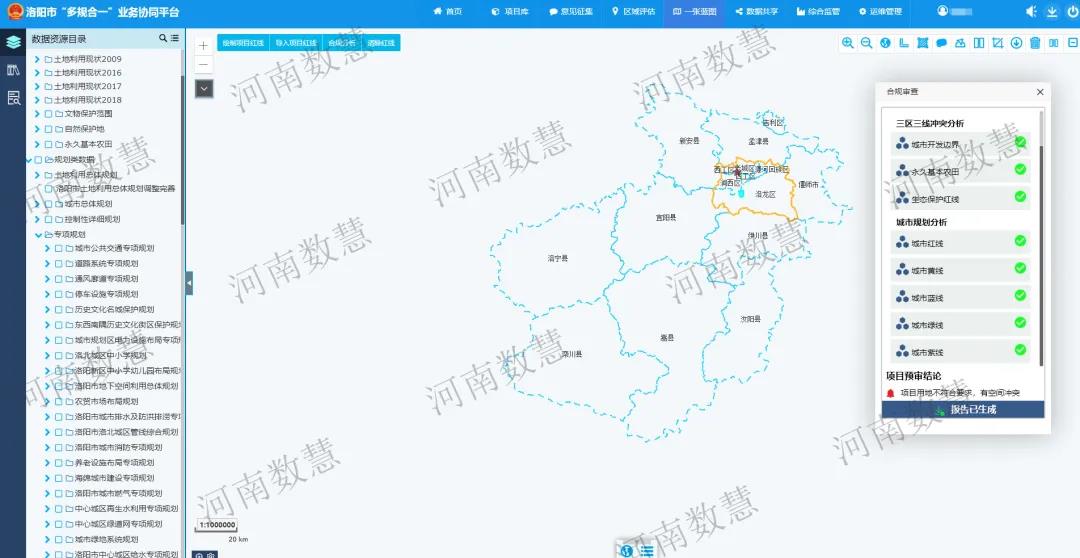The width and height of the screenshot is (1080, 558).
Task: Open the 运维管理 menu item
Action: point(880,12)
